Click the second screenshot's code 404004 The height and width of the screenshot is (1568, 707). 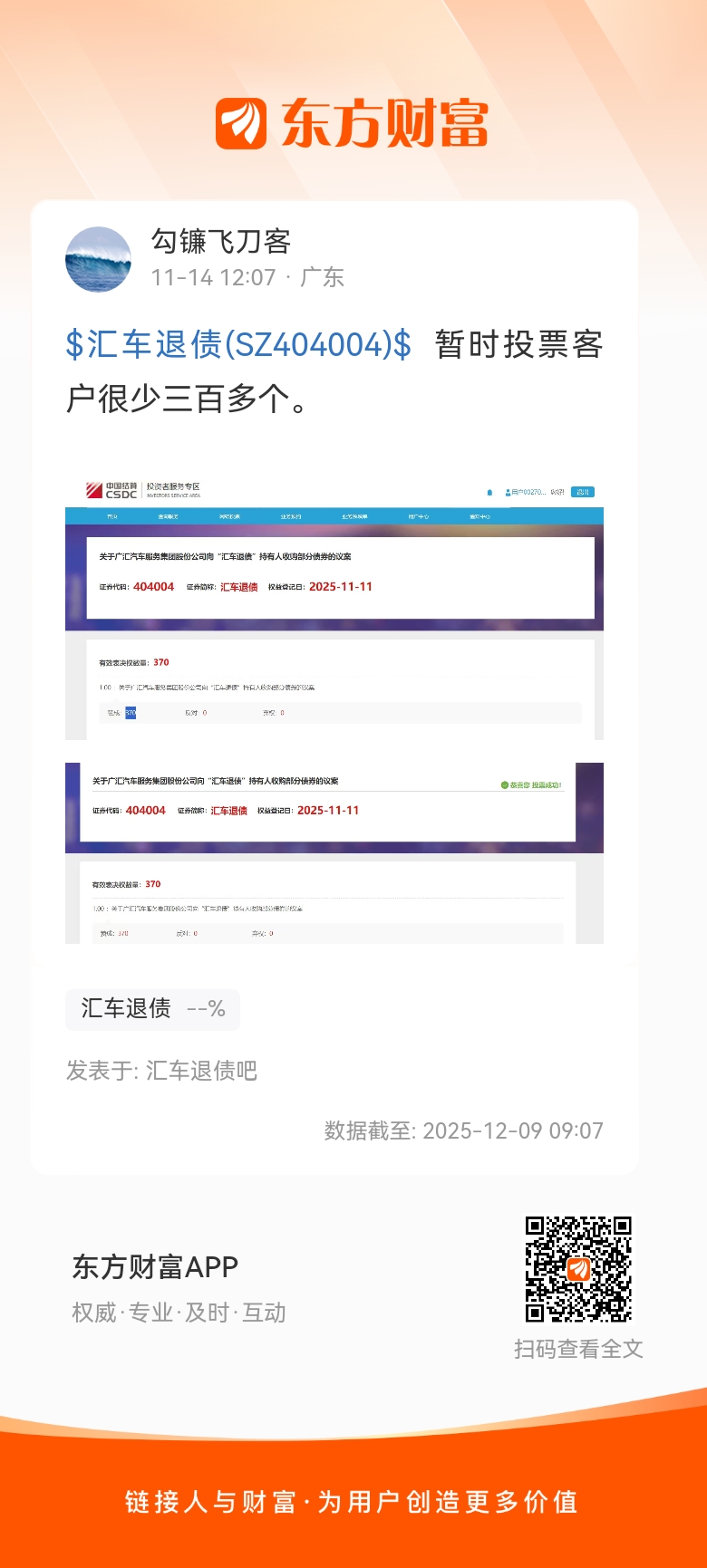146,811
